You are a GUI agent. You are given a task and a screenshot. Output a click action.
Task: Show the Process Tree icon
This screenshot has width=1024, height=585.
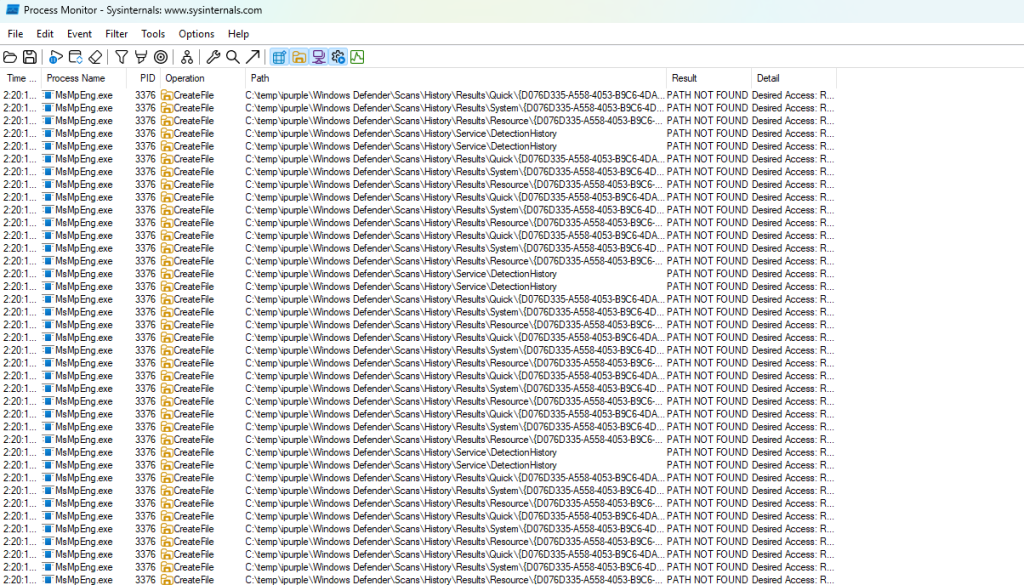pyautogui.click(x=187, y=57)
